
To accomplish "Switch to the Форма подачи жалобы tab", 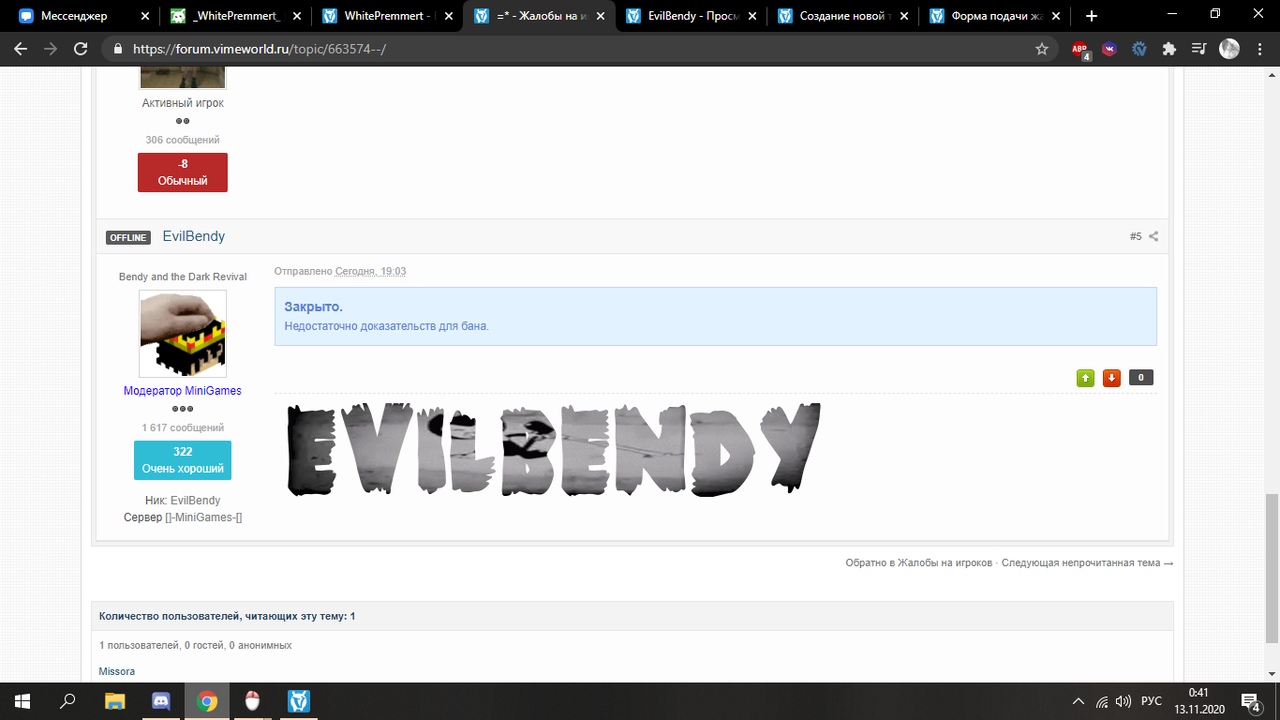I will 996,16.
